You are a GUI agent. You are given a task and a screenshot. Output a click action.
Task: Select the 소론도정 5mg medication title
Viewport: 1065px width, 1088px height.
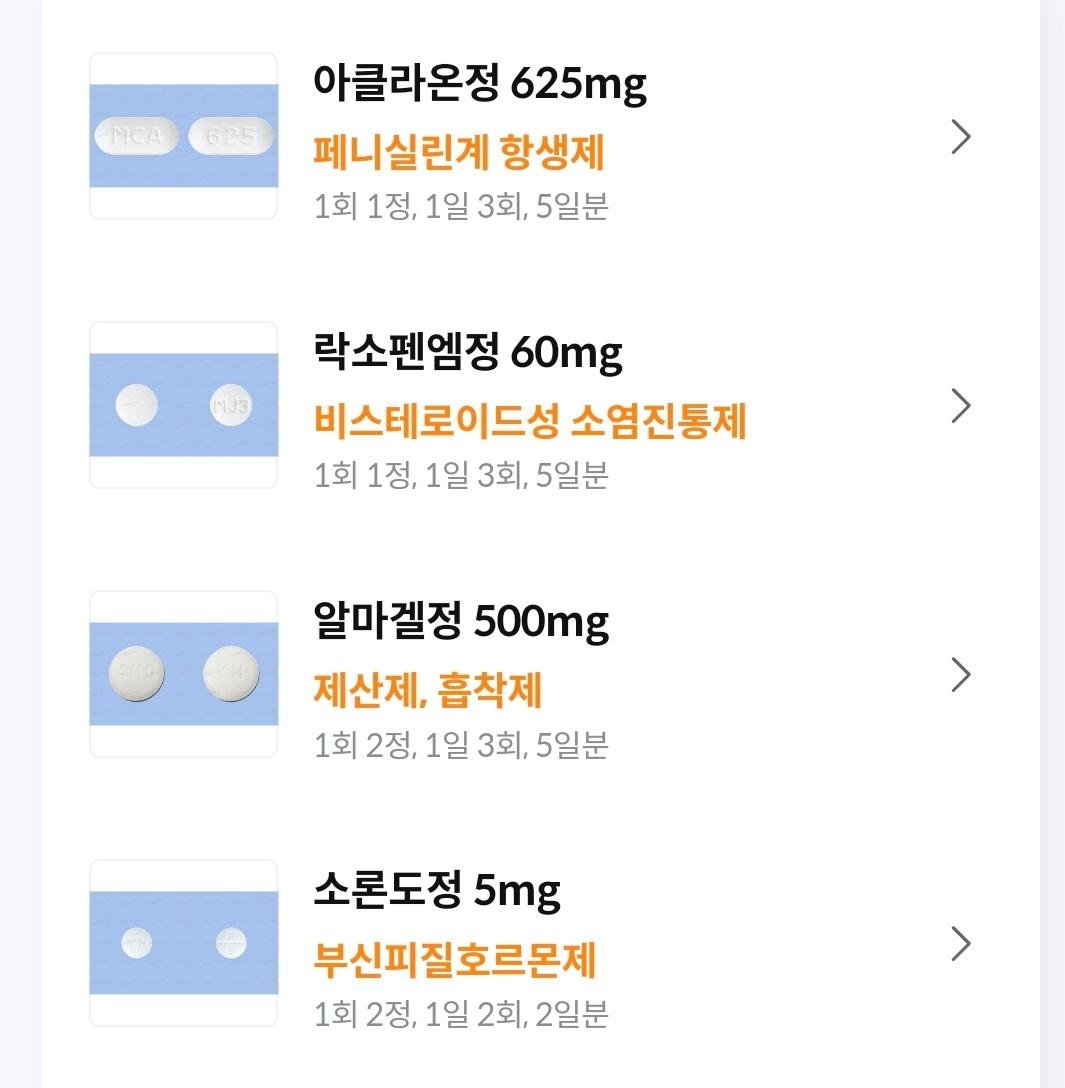tap(437, 892)
